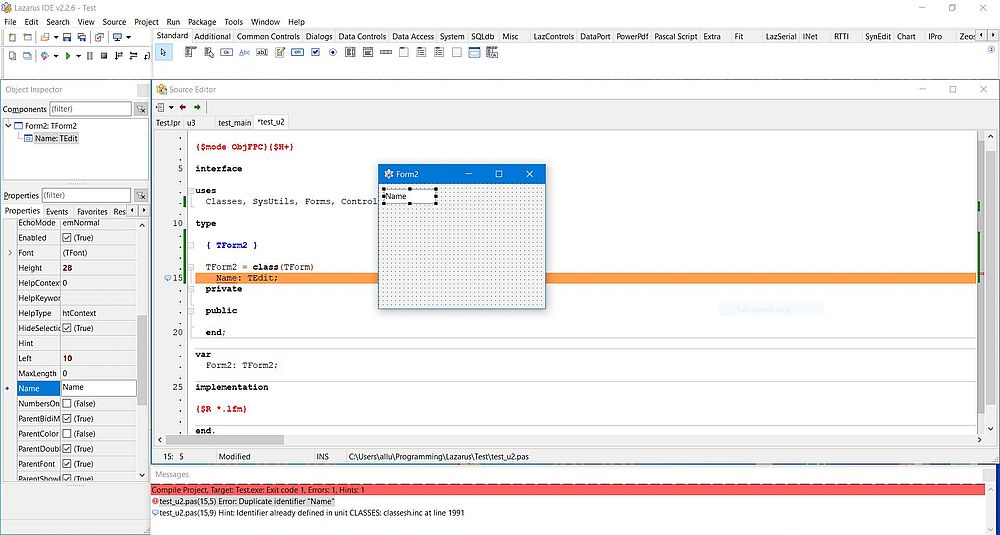Screen dimensions: 1000x535
Task: Switch to the Events tab in Object Inspector
Action: (x=57, y=211)
